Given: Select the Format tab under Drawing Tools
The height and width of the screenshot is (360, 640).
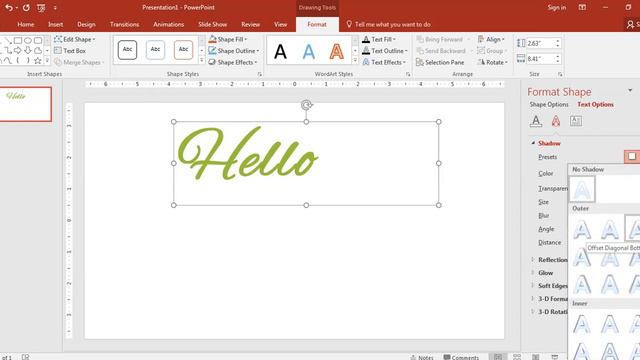Looking at the screenshot, I should (x=317, y=24).
